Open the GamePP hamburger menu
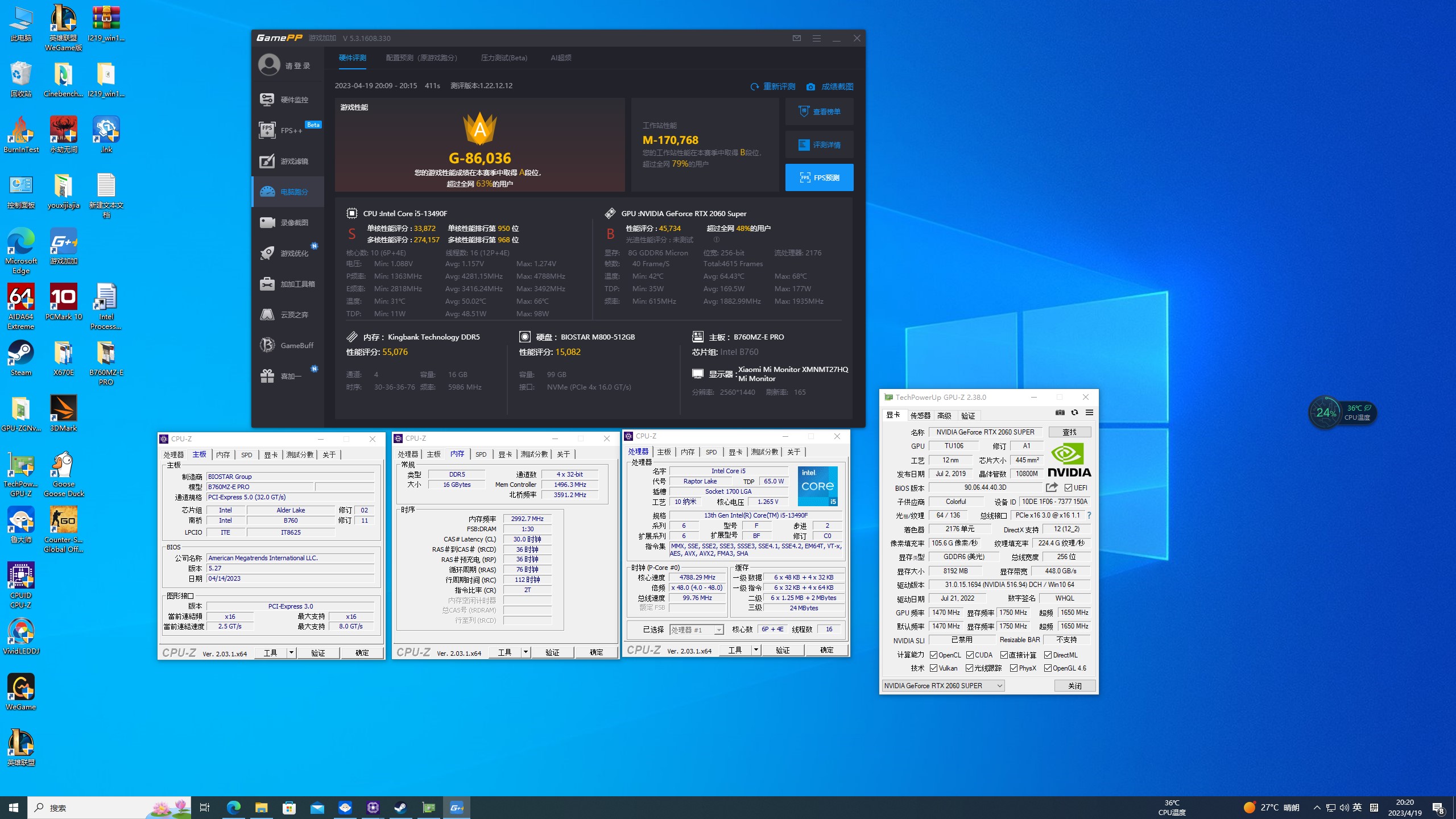1456x819 pixels. [816, 38]
